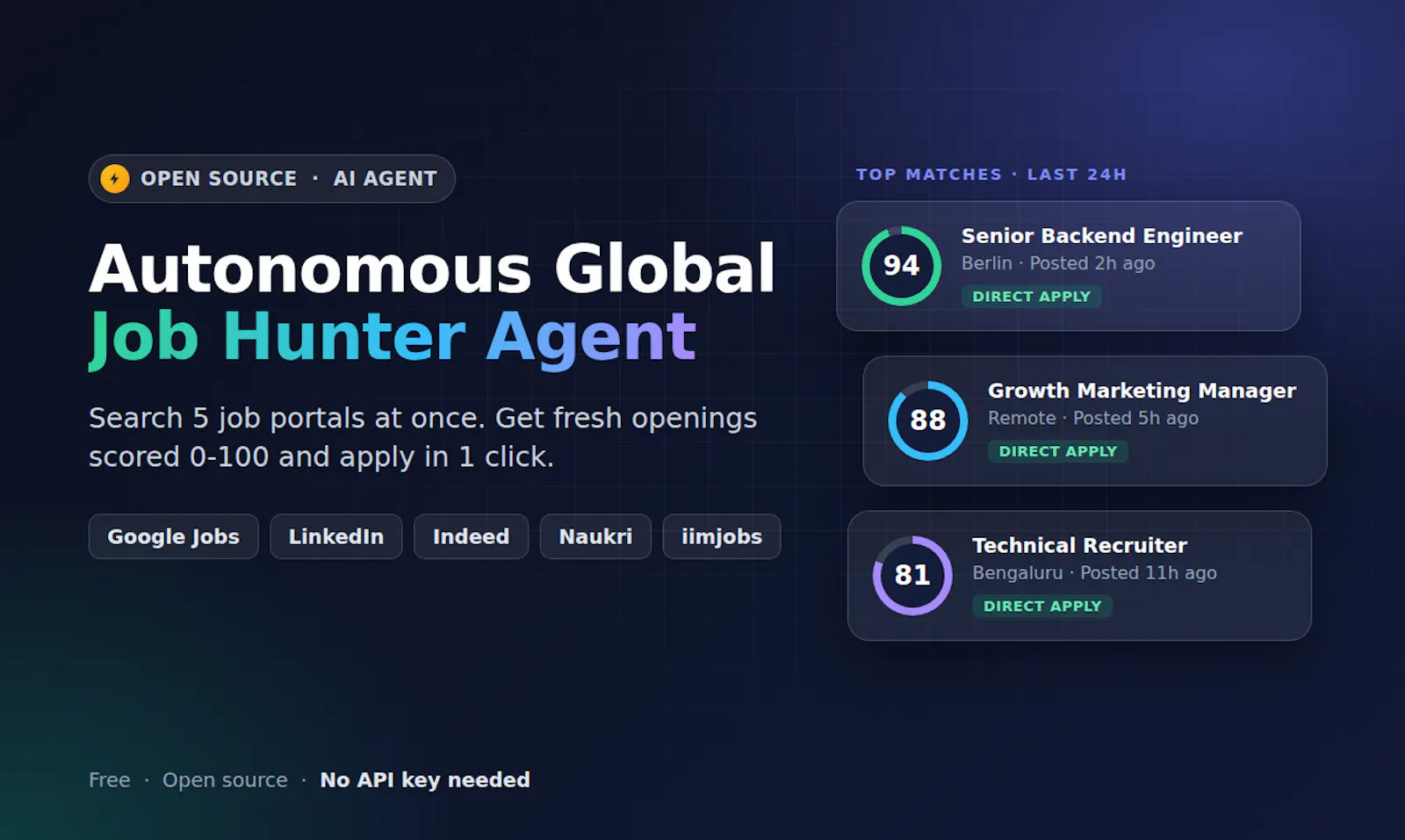Screen dimensions: 1405x840
Task: Click Direct Apply on Technical Recruiter
Action: point(1042,607)
